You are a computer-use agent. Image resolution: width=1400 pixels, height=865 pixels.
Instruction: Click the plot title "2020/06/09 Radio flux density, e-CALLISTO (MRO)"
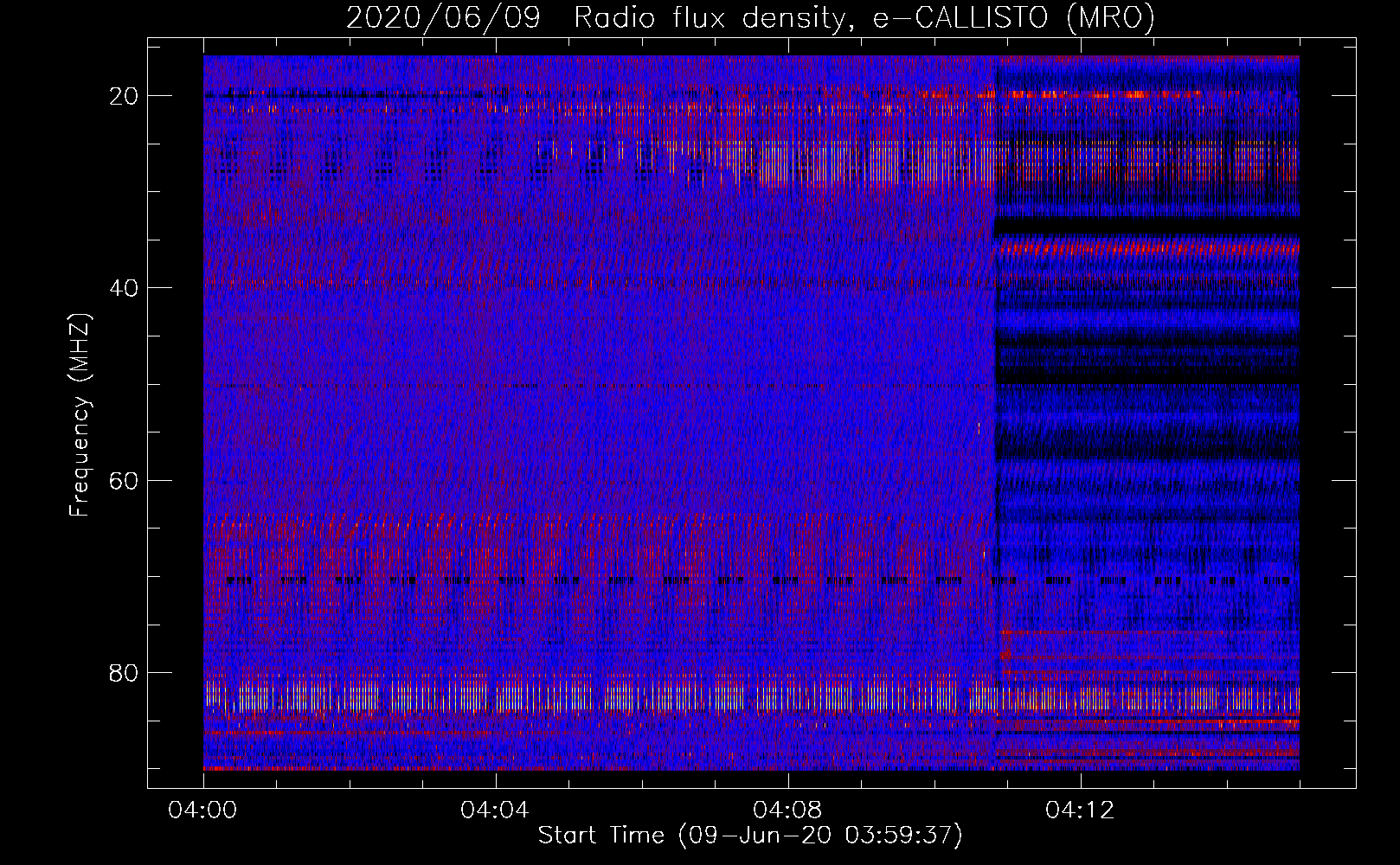pyautogui.click(x=750, y=17)
